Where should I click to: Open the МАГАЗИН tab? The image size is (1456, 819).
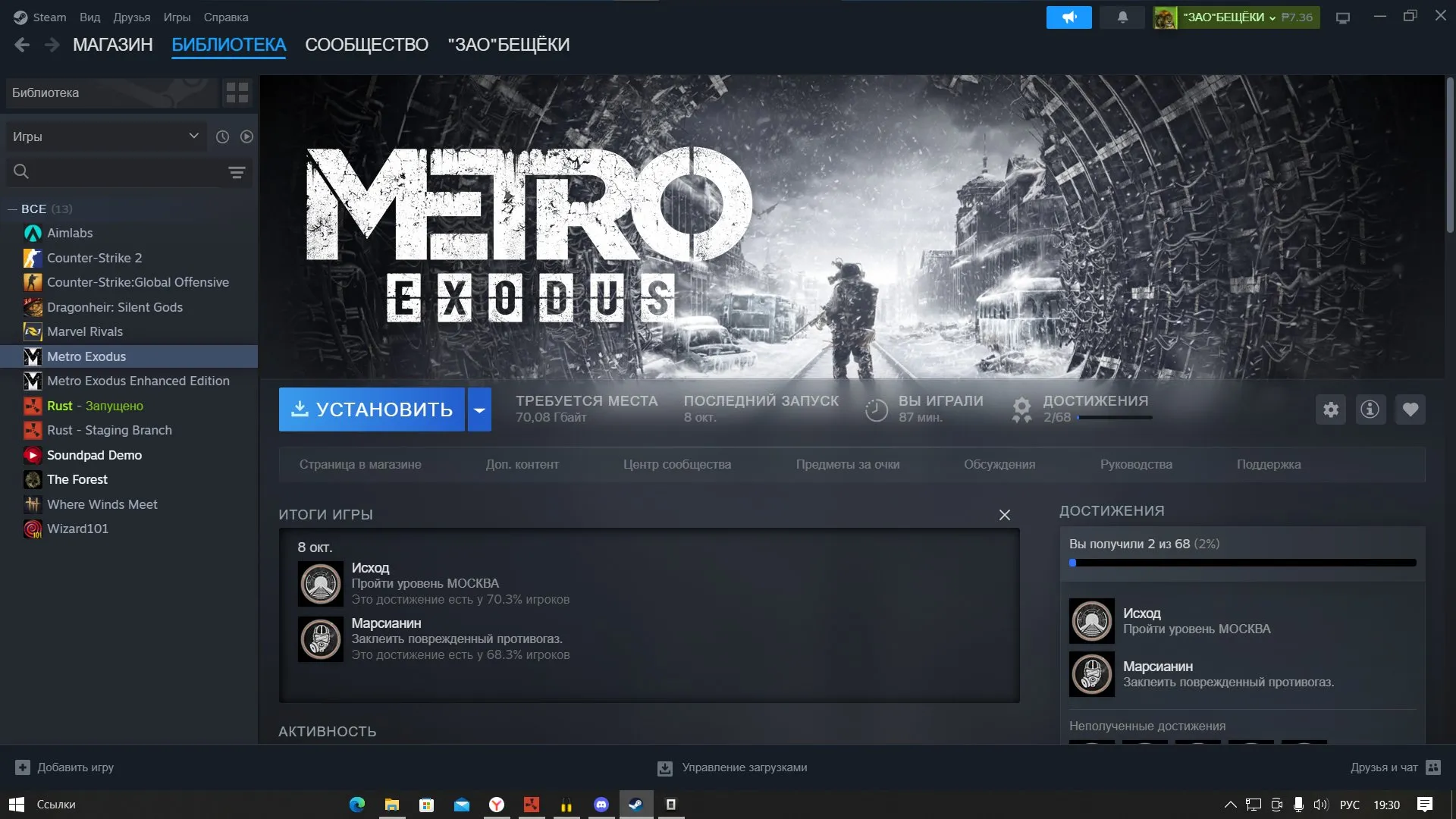coord(113,45)
